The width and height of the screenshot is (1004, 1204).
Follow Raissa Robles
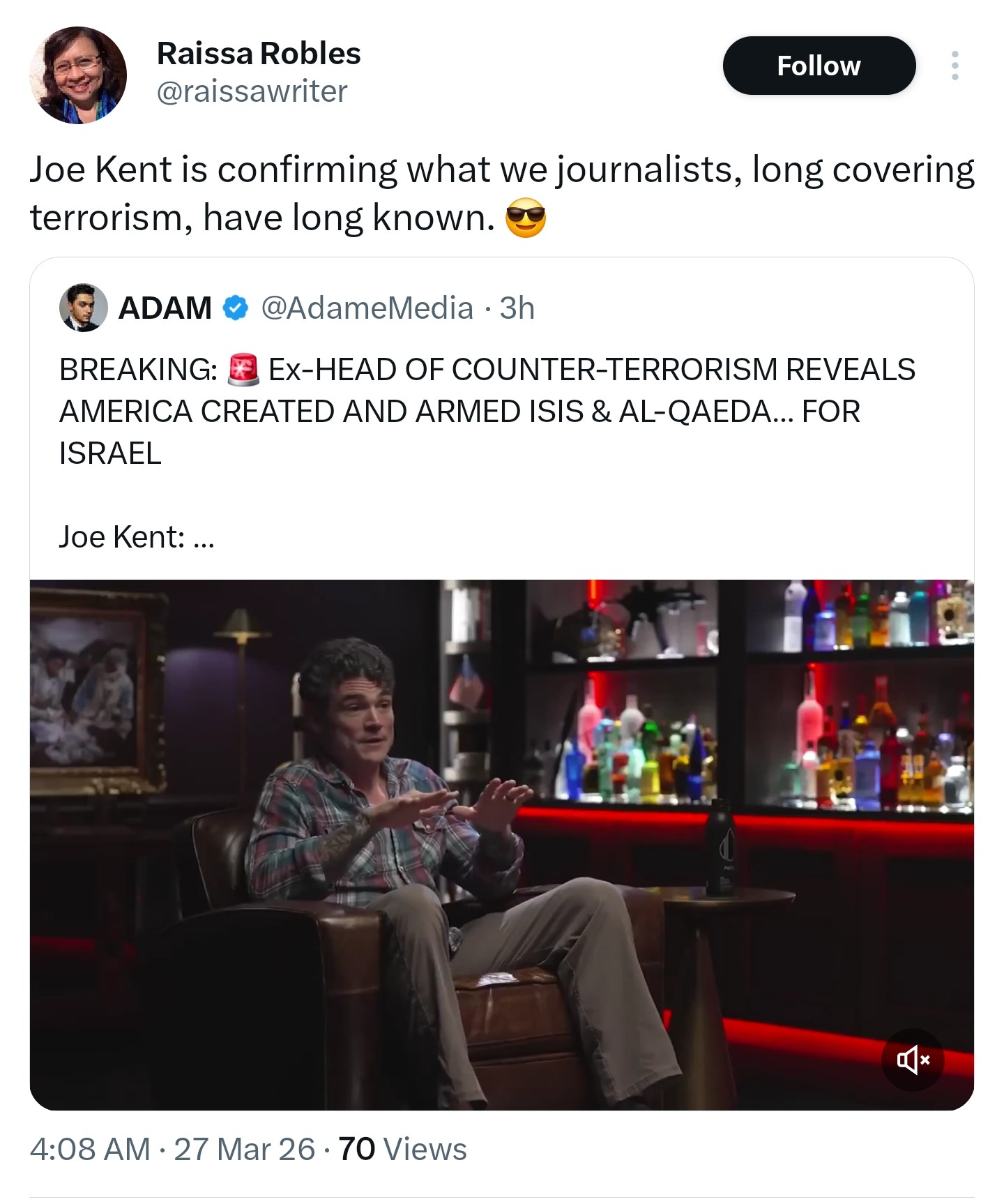click(819, 66)
